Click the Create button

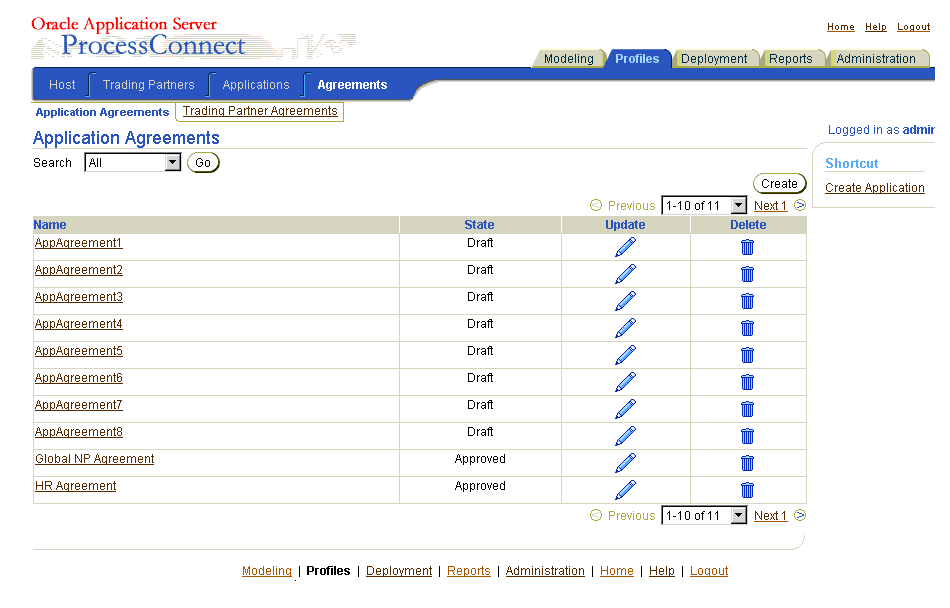point(779,183)
